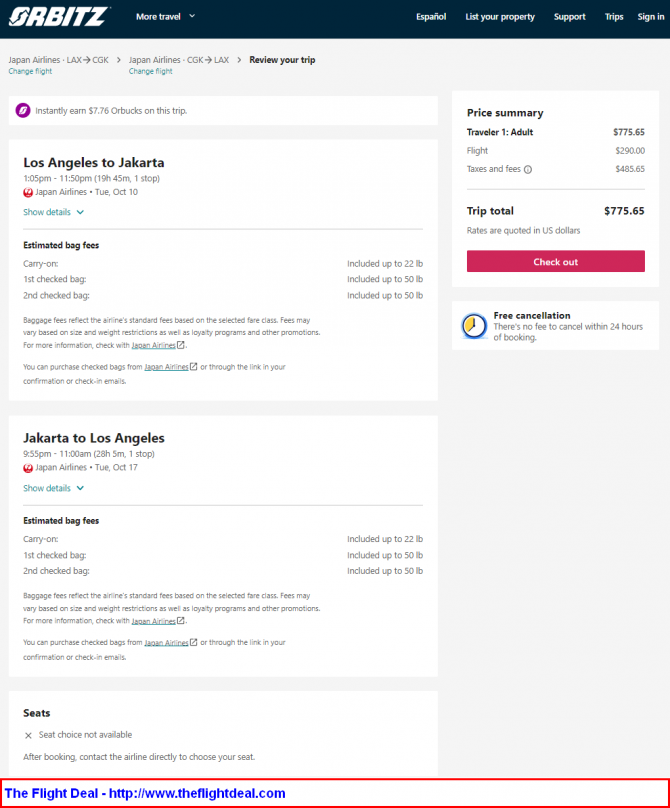The image size is (670, 808).
Task: Open List your property link
Action: (x=500, y=16)
